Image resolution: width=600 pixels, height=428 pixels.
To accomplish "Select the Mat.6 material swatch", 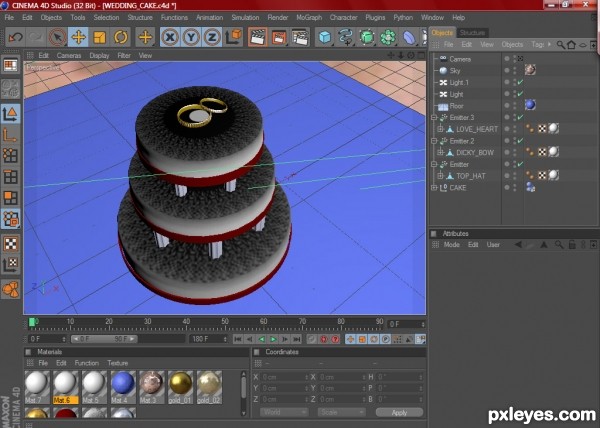I will click(65, 387).
